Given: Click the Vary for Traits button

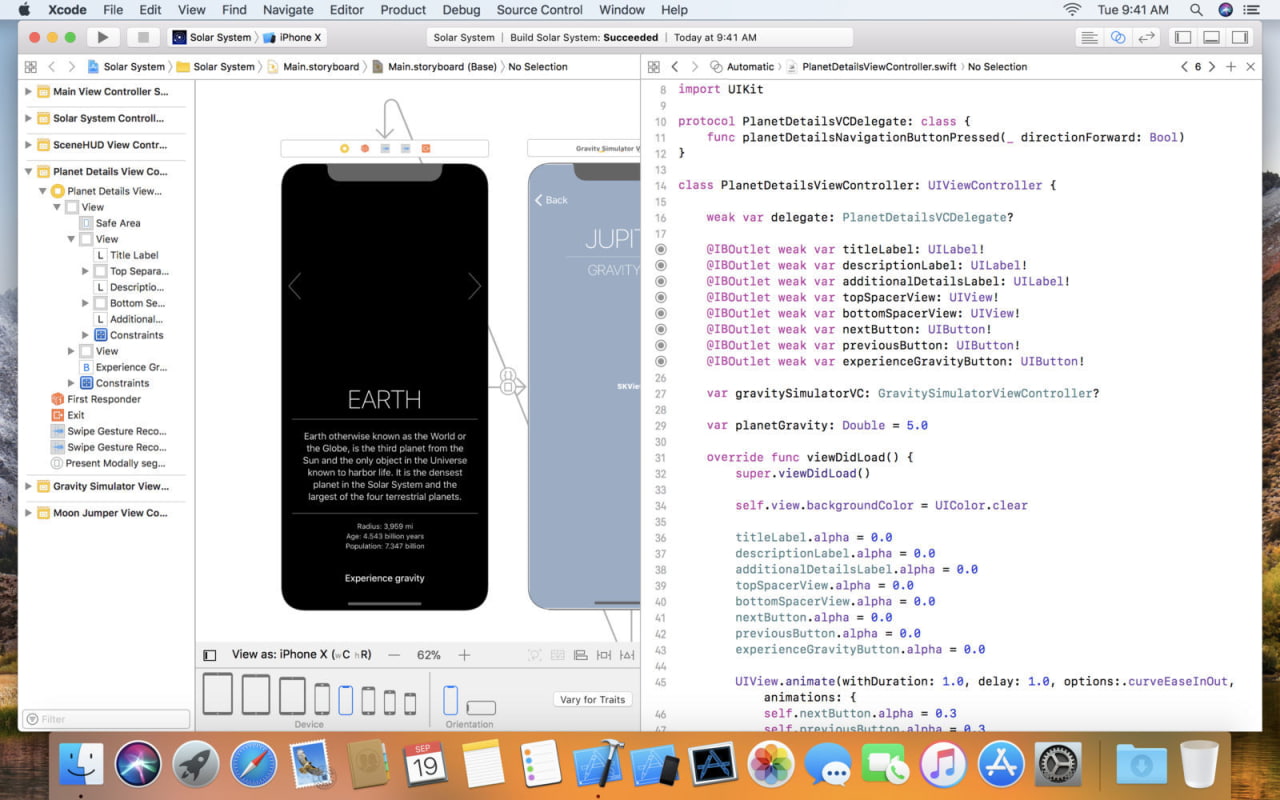Looking at the screenshot, I should 592,700.
